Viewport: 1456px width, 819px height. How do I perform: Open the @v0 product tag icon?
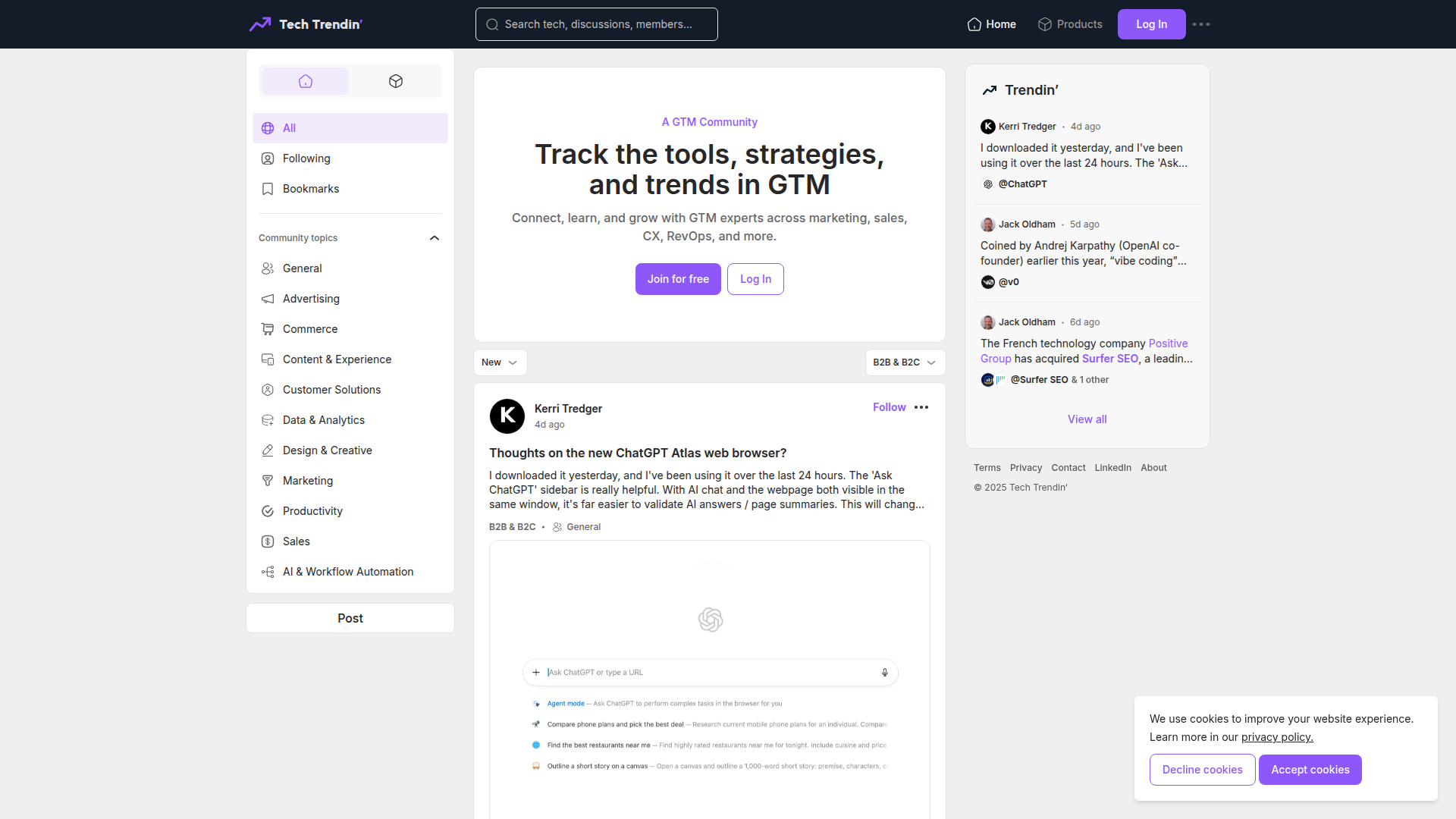click(x=987, y=282)
